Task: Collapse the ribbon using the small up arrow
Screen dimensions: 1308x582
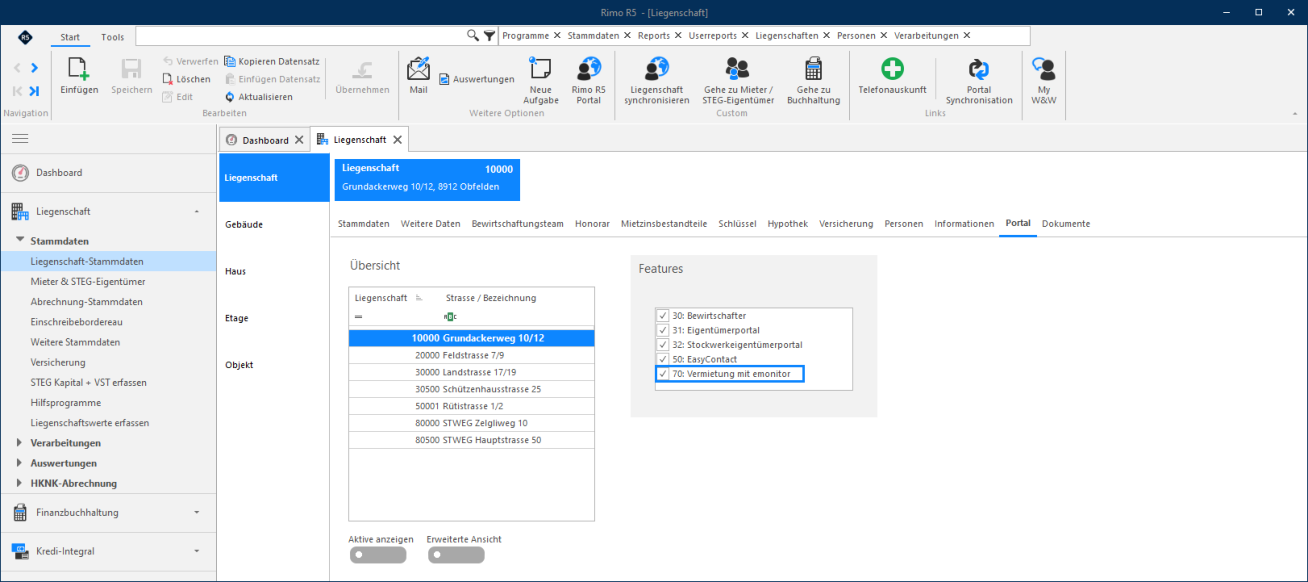Action: [1293, 114]
